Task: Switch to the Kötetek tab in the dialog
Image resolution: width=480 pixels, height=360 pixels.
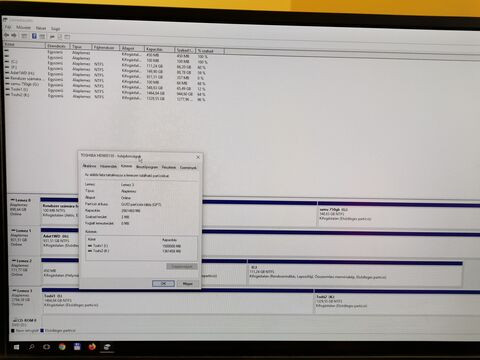Action: pos(126,166)
